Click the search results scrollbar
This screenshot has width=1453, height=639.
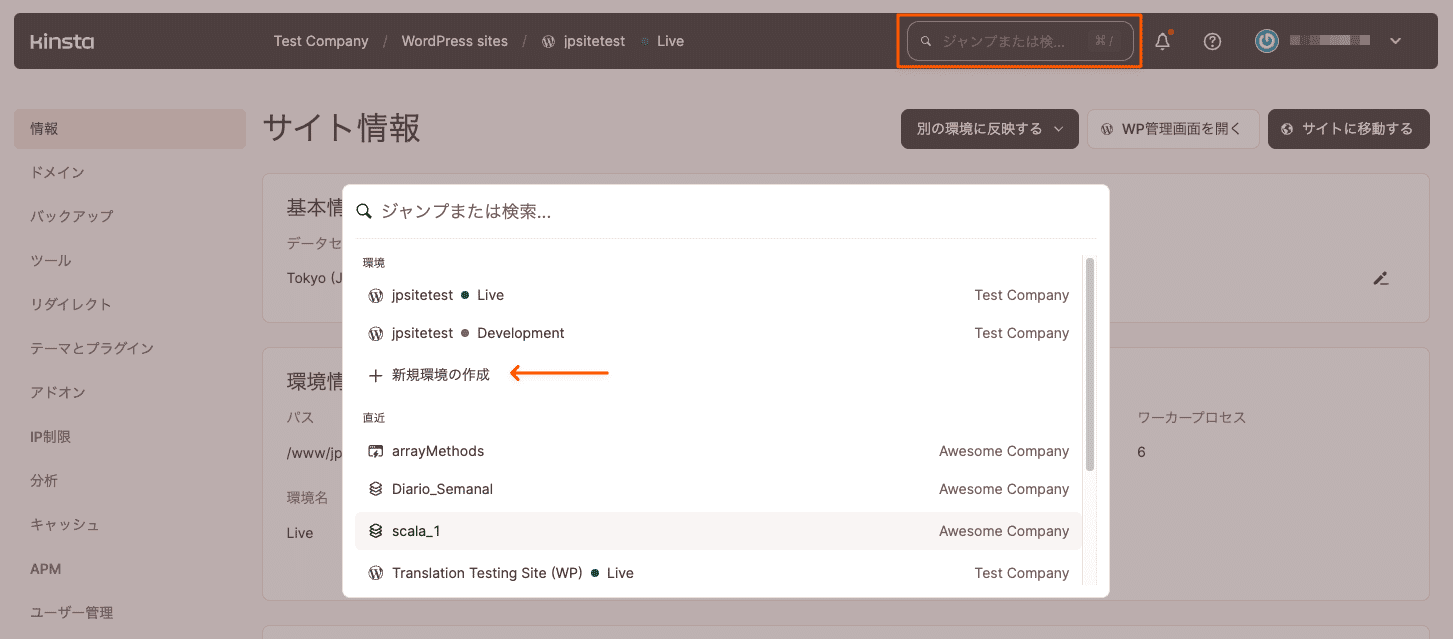coord(1090,365)
